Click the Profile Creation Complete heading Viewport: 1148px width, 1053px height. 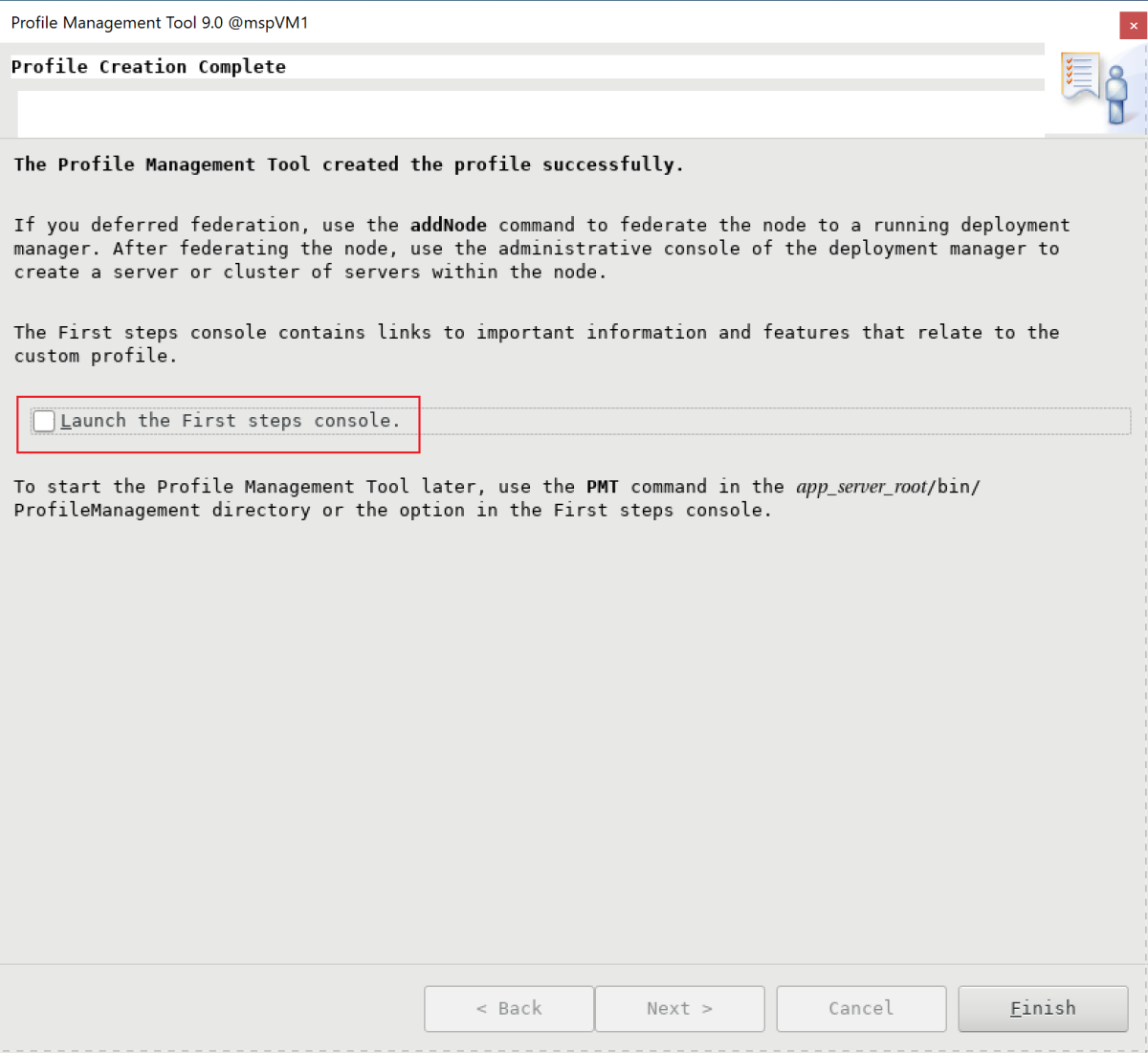(148, 67)
